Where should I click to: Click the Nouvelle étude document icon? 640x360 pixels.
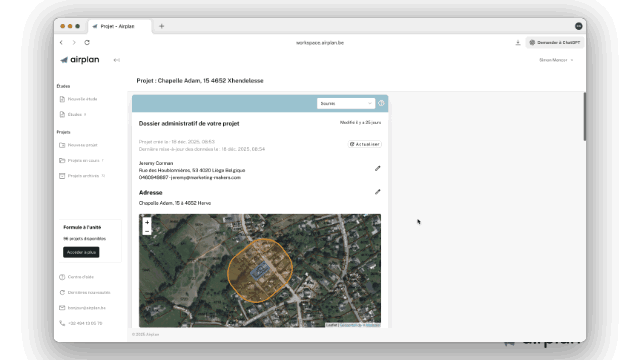pyautogui.click(x=62, y=99)
